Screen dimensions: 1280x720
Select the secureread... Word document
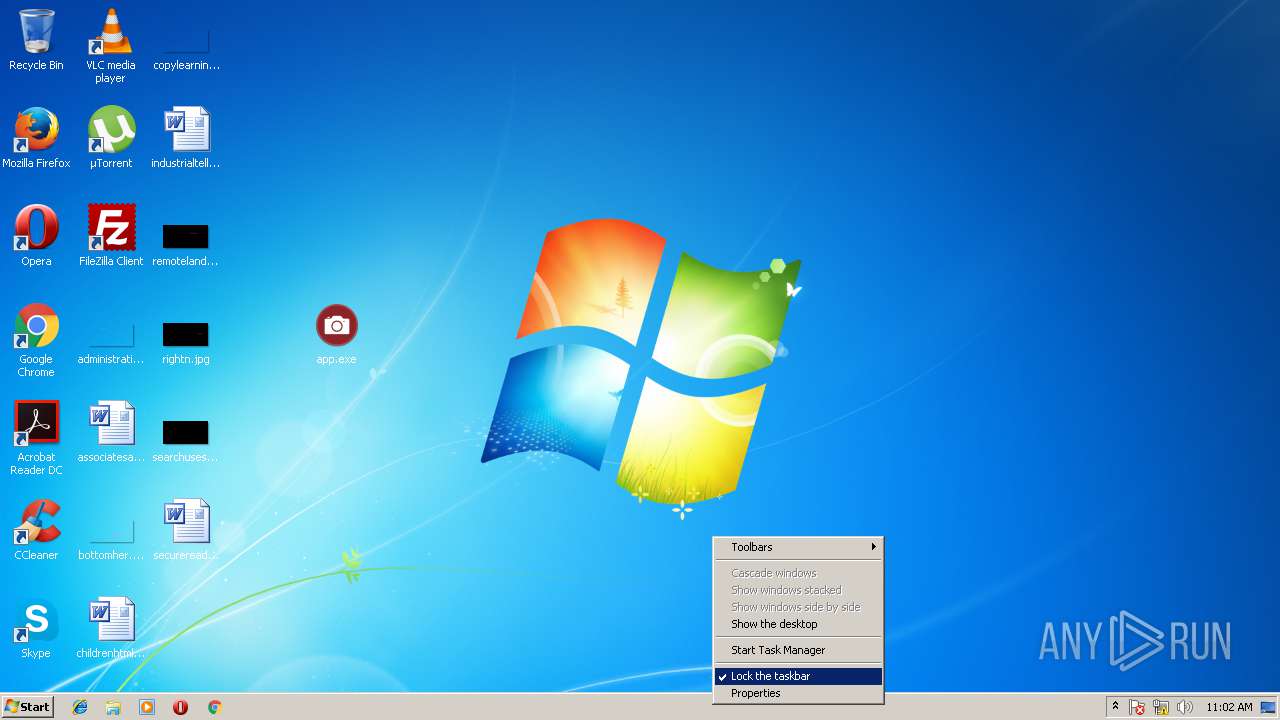(x=186, y=530)
